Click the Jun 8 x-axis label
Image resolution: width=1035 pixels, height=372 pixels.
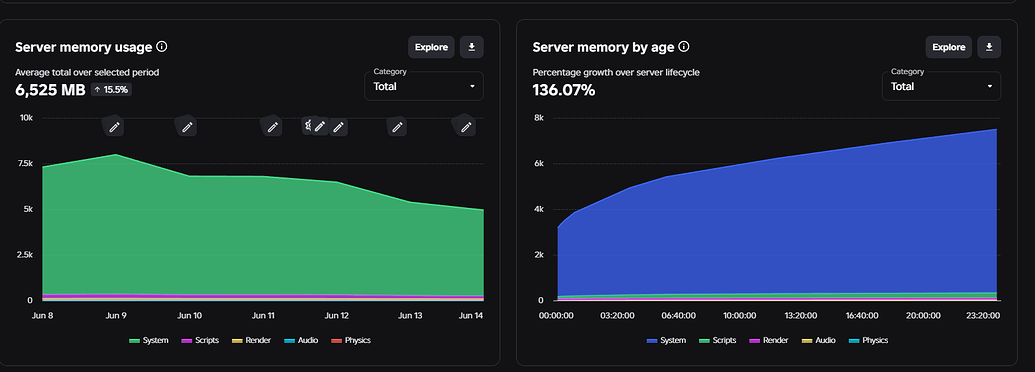click(42, 315)
